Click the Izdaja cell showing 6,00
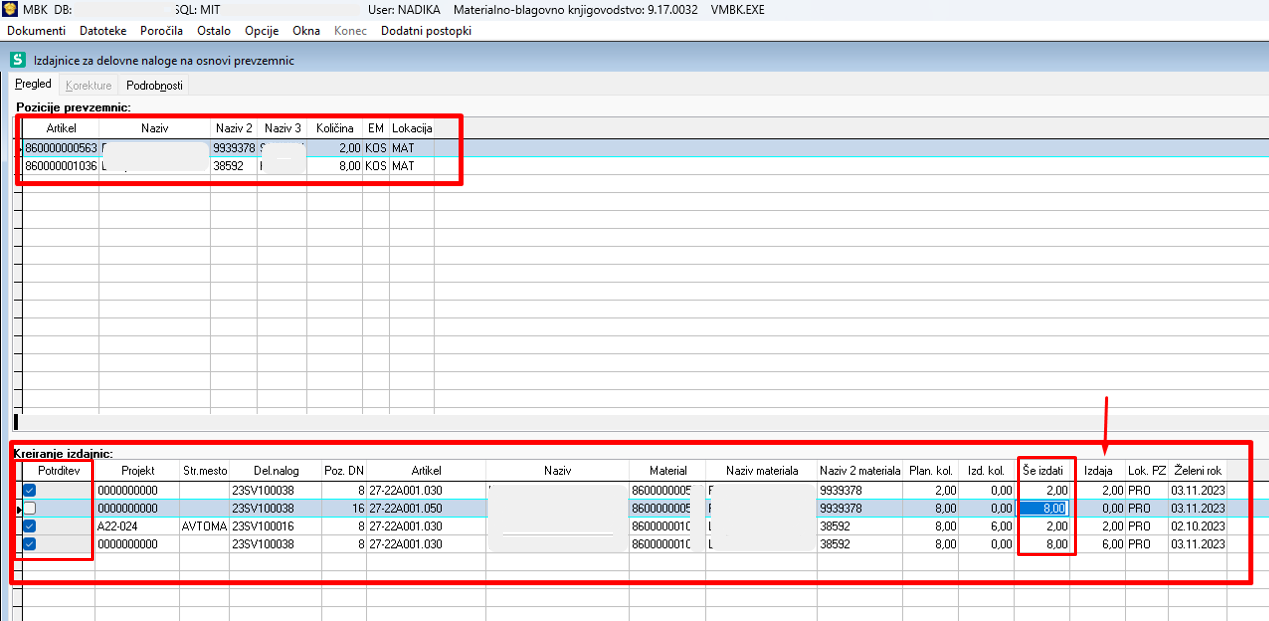This screenshot has height=621, width=1269. pyautogui.click(x=1098, y=544)
